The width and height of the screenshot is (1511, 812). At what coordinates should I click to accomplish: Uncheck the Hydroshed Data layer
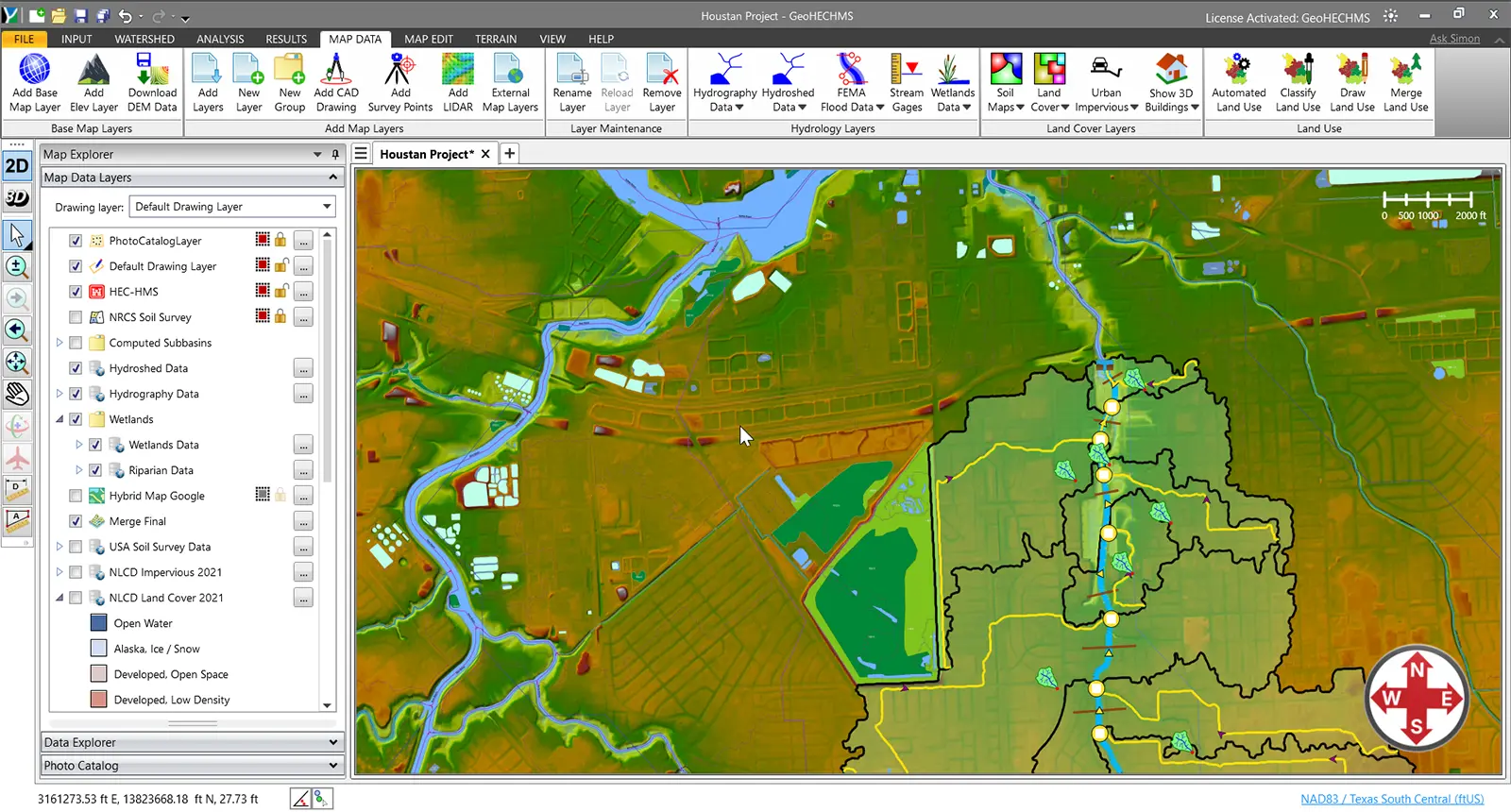pos(76,368)
